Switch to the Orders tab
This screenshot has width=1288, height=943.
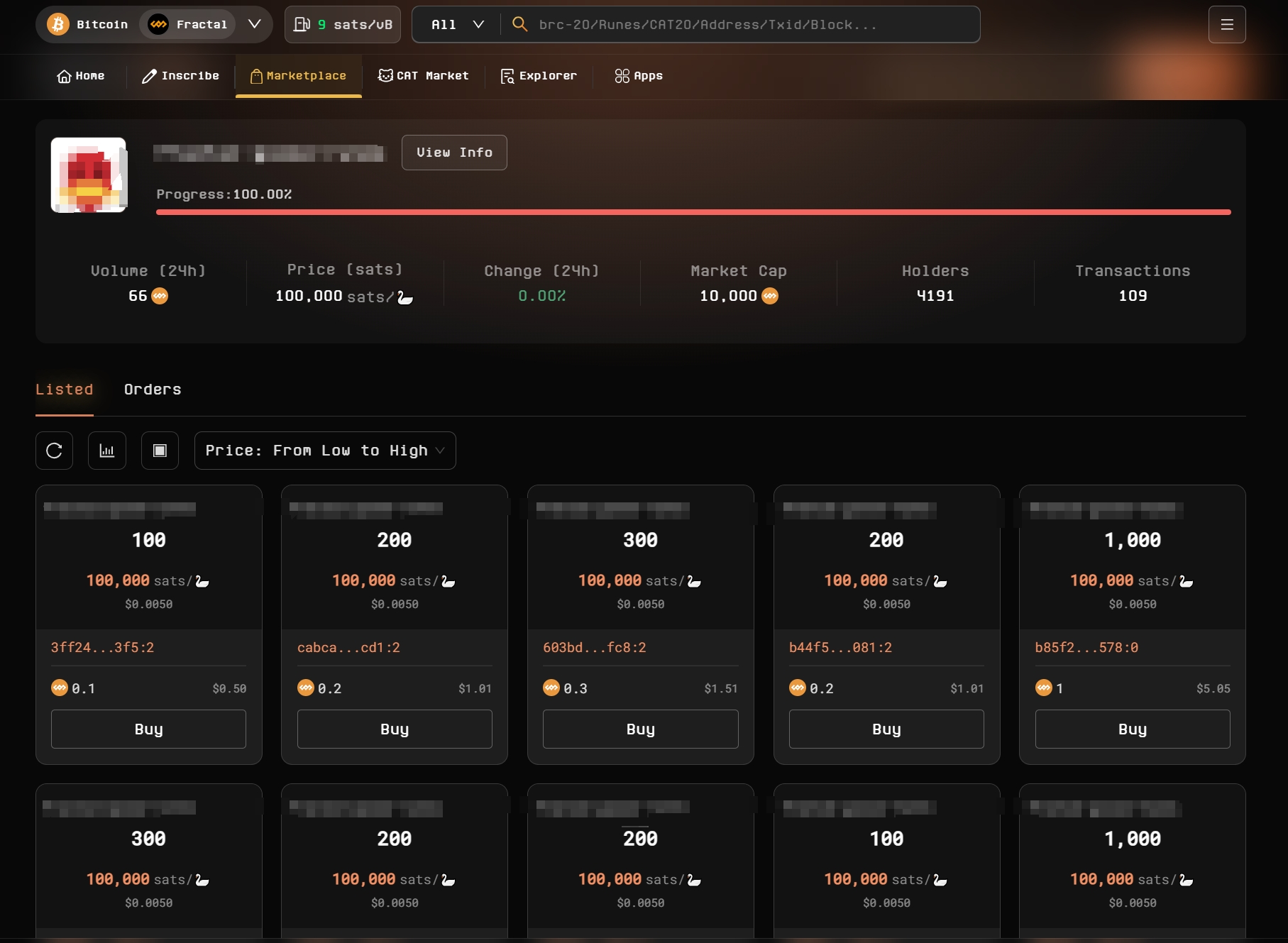153,390
